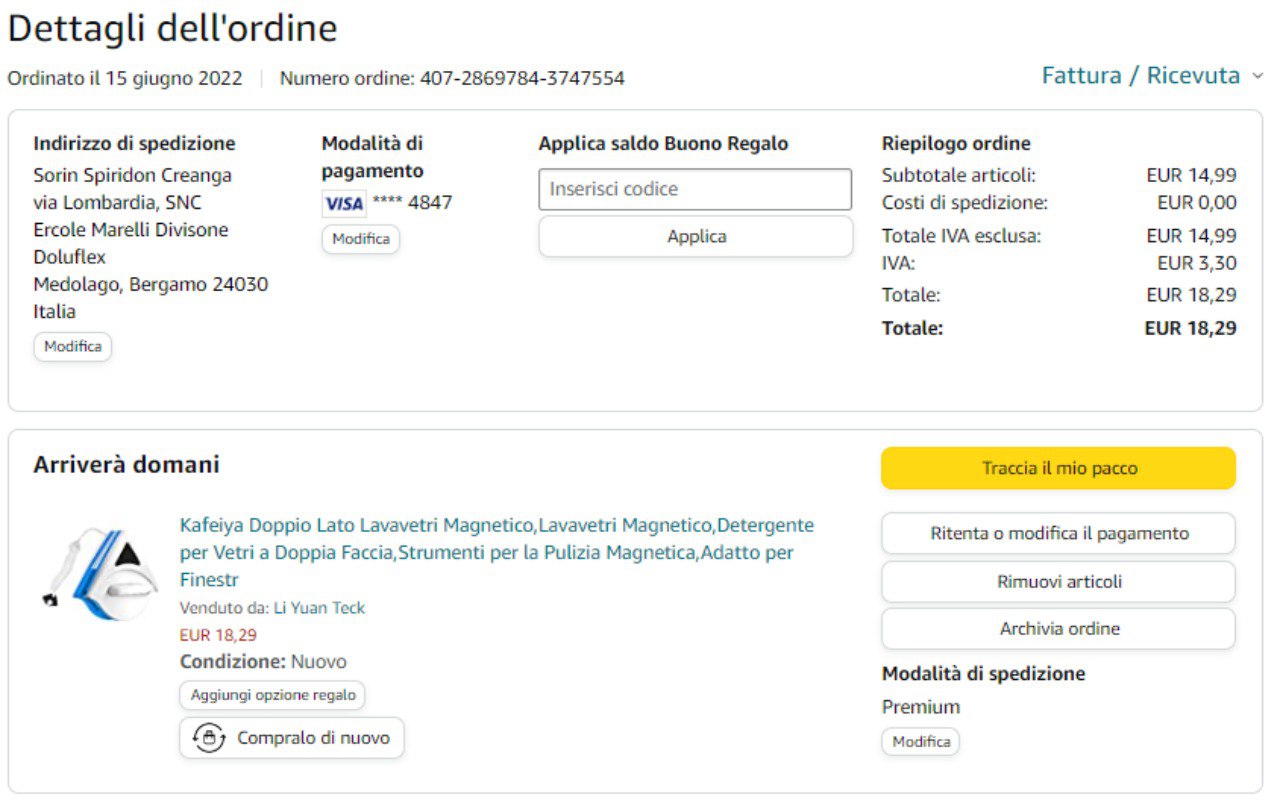The height and width of the screenshot is (809, 1280).
Task: Focus the Inserisci codice gift card field
Action: click(695, 189)
